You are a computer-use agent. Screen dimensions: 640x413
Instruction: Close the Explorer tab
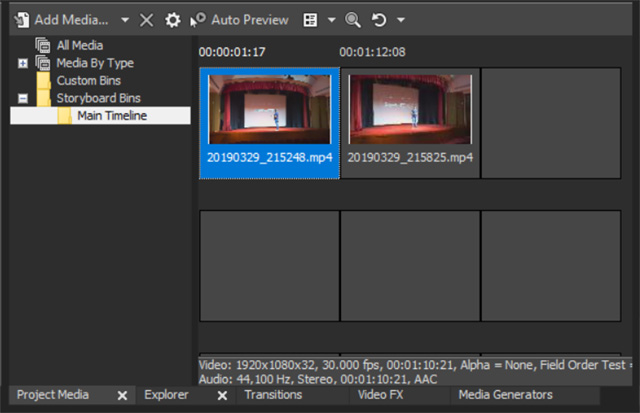point(222,395)
